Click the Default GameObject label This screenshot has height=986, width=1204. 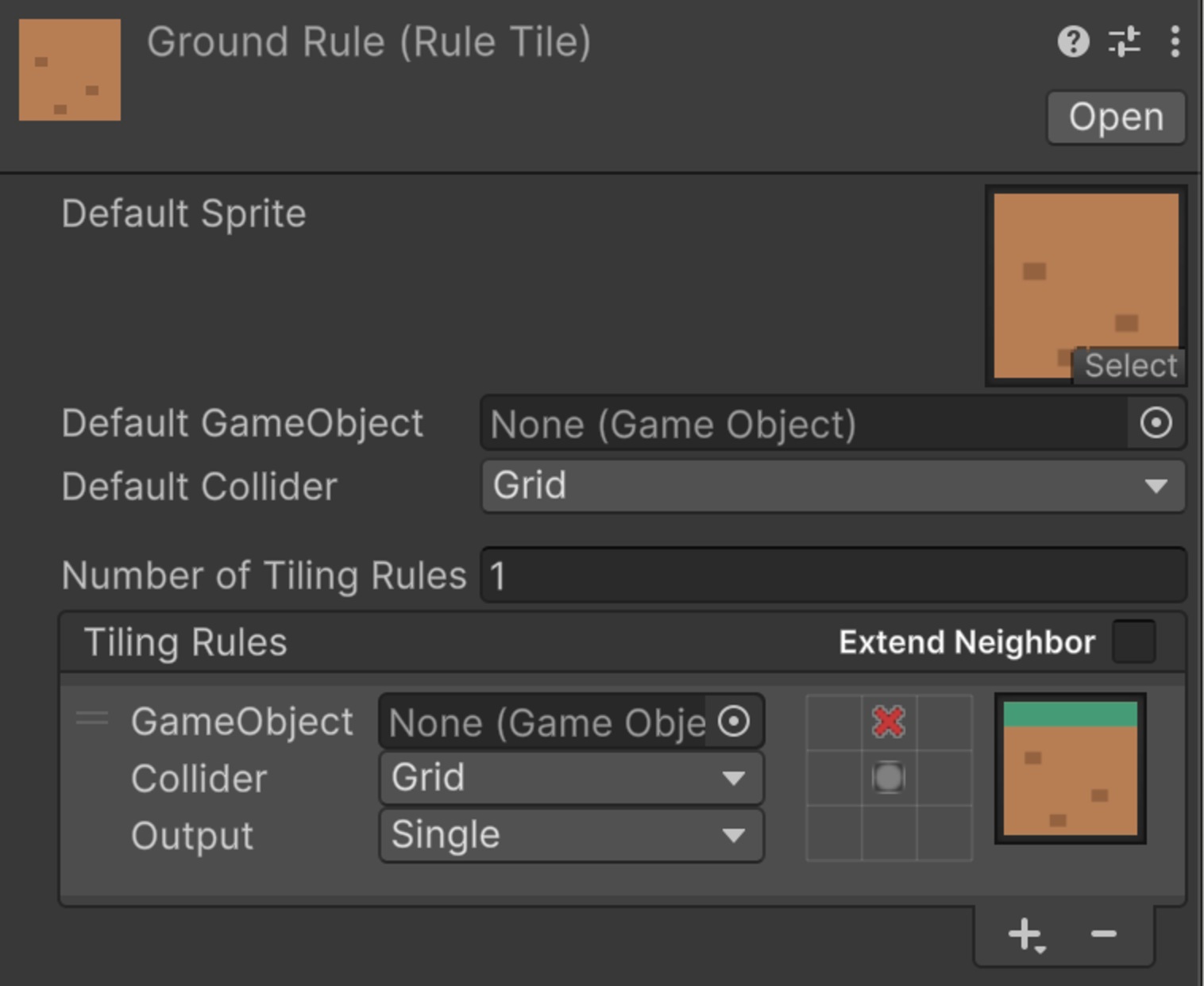coord(242,423)
